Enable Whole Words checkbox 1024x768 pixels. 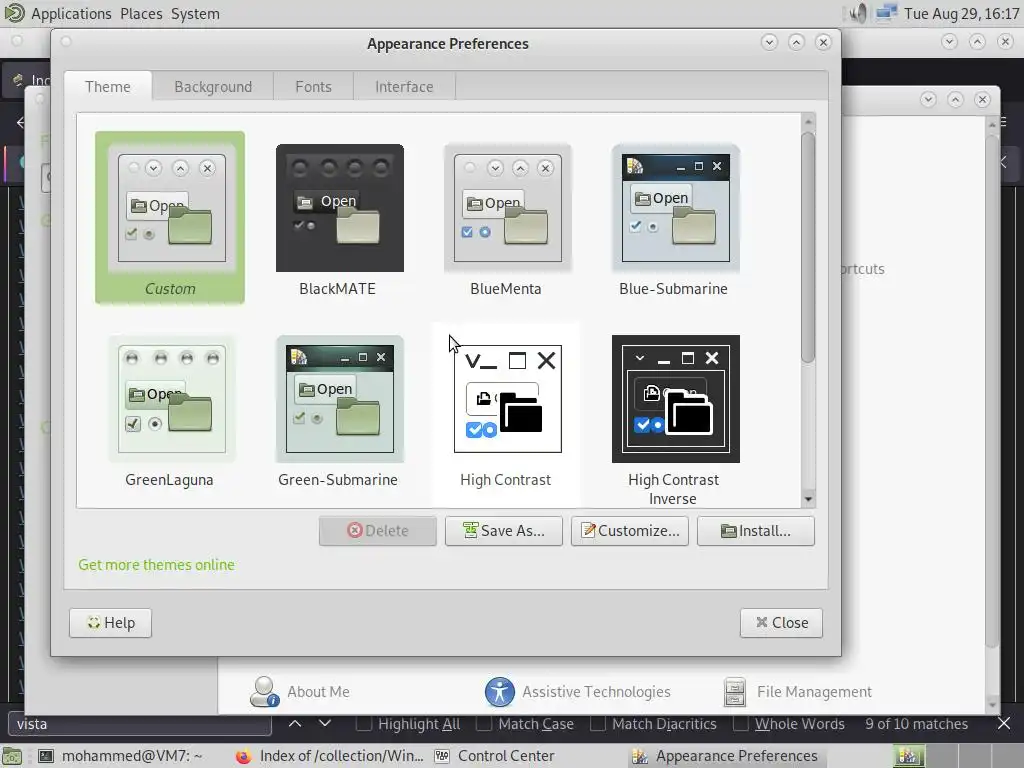click(x=741, y=724)
